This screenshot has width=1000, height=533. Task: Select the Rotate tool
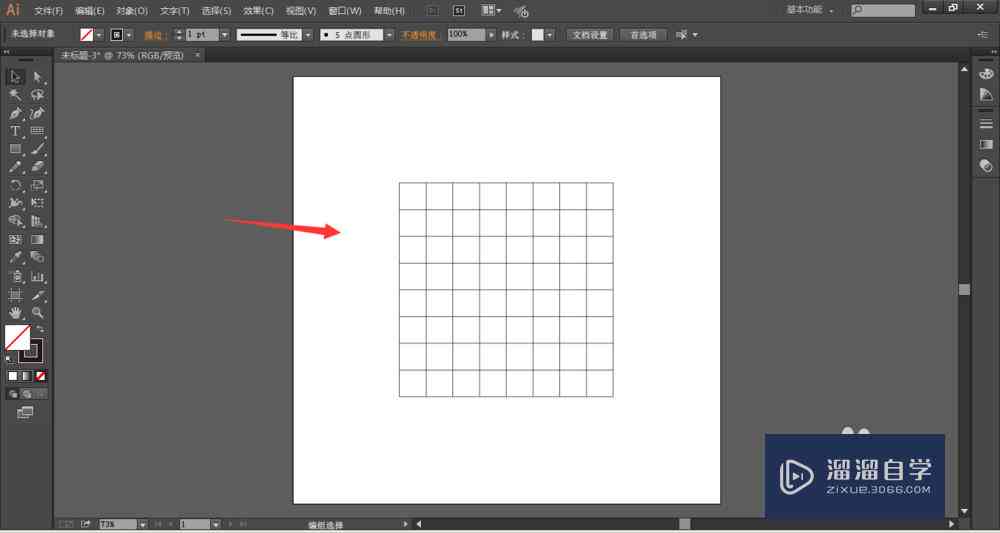click(x=15, y=186)
